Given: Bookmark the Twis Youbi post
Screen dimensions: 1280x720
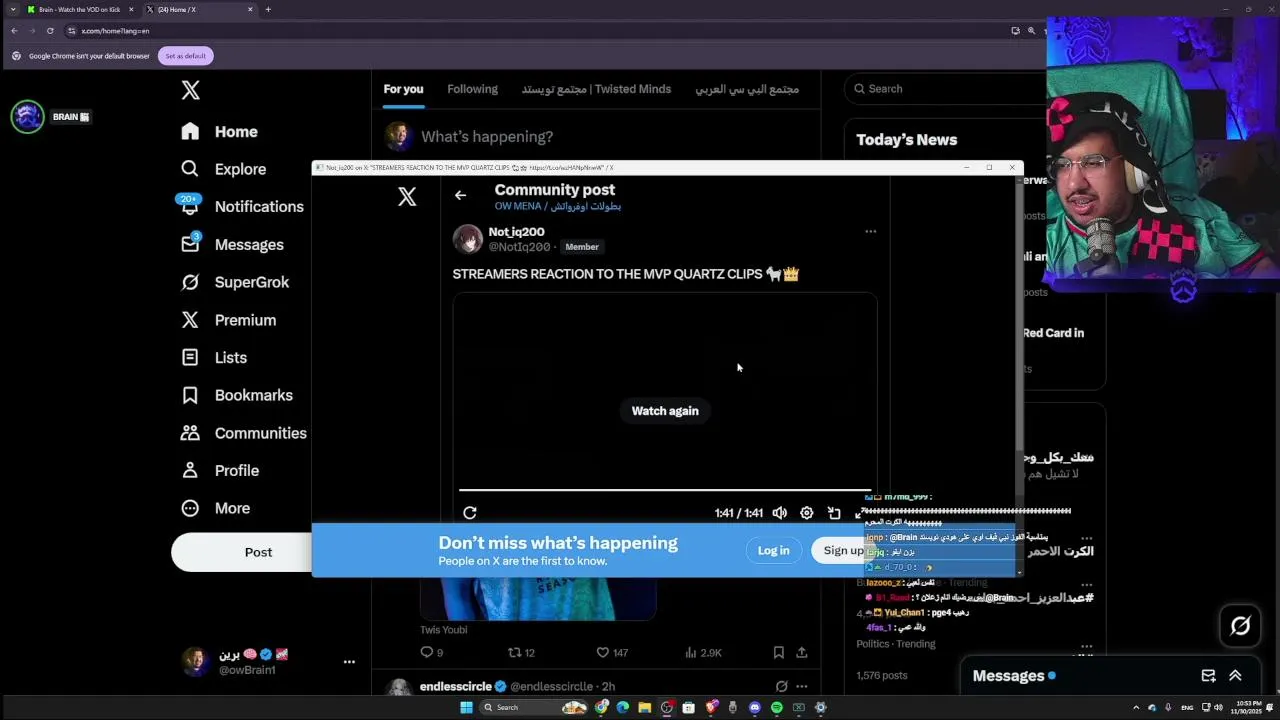Looking at the screenshot, I should coord(778,652).
